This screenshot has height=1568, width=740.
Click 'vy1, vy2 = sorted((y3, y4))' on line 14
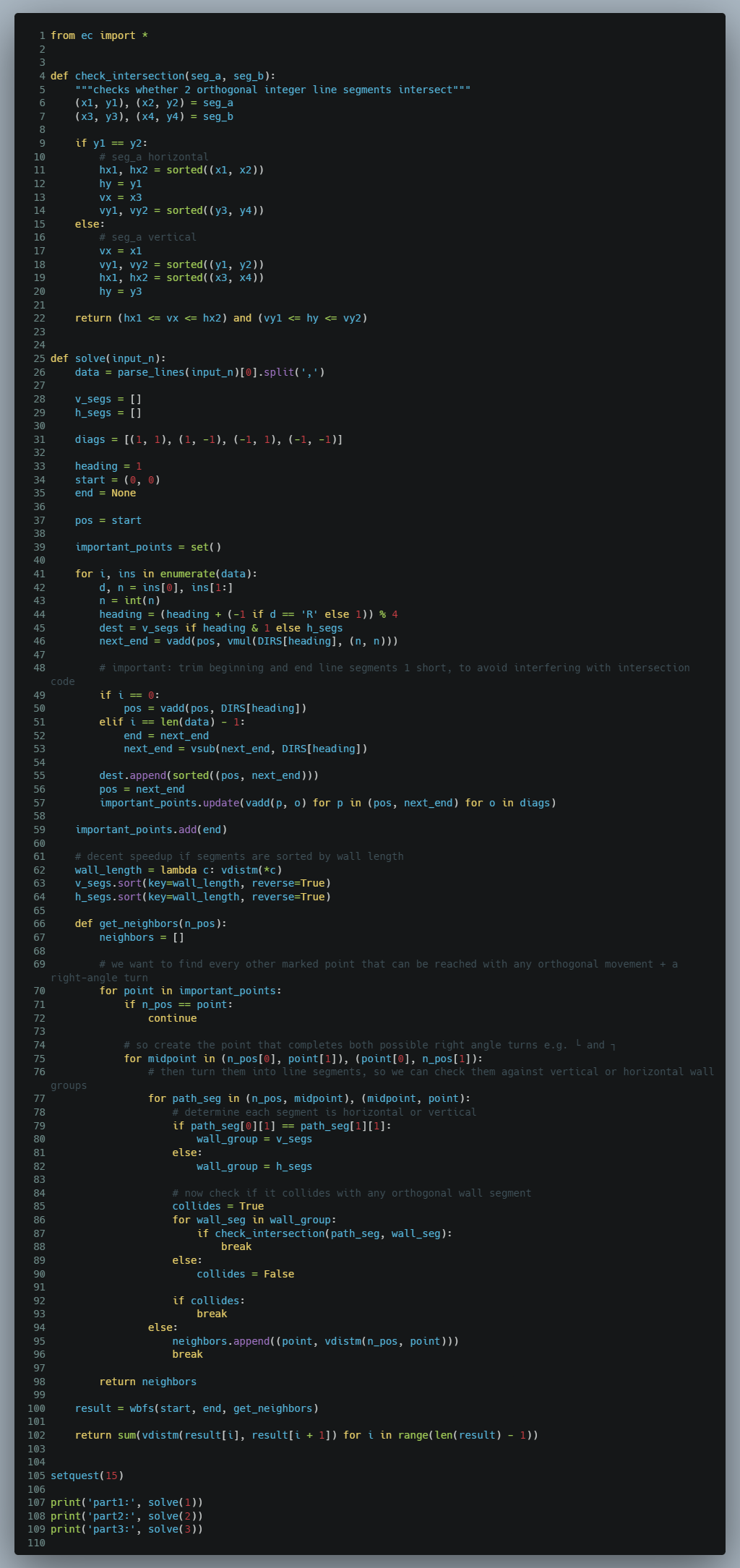click(x=182, y=210)
